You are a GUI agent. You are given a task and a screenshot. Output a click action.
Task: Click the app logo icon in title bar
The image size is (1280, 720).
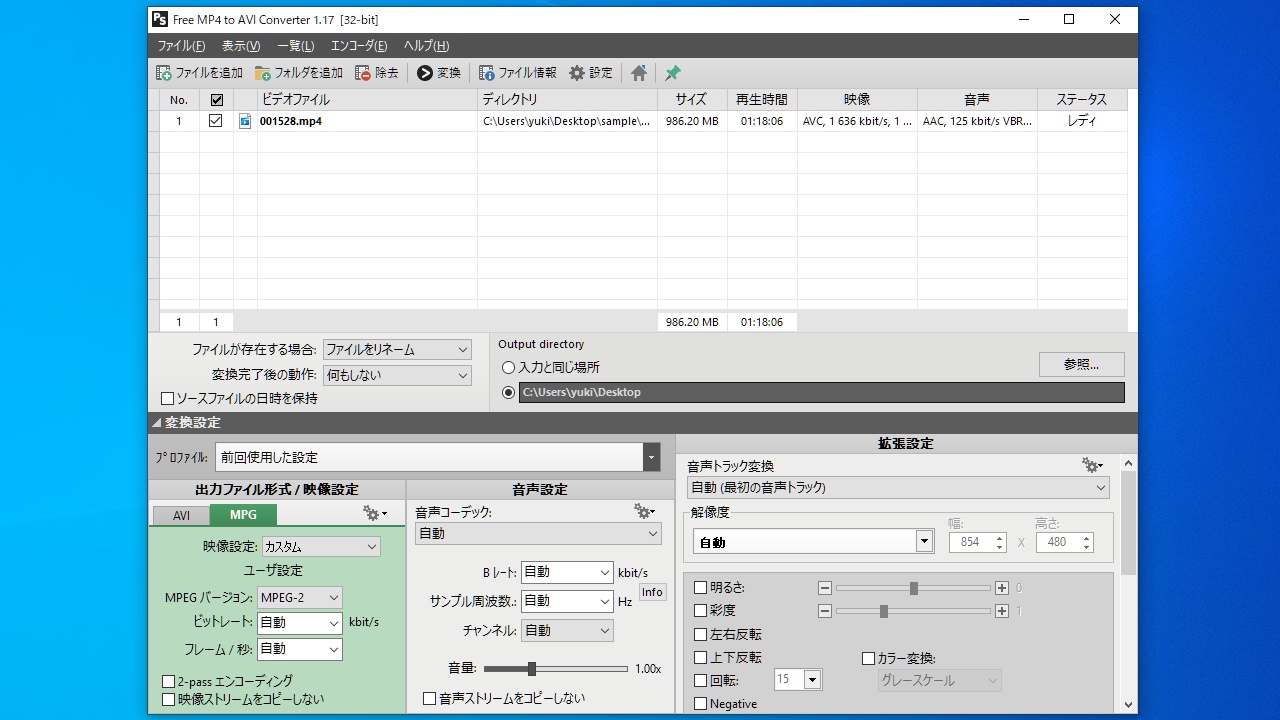[x=160, y=19]
